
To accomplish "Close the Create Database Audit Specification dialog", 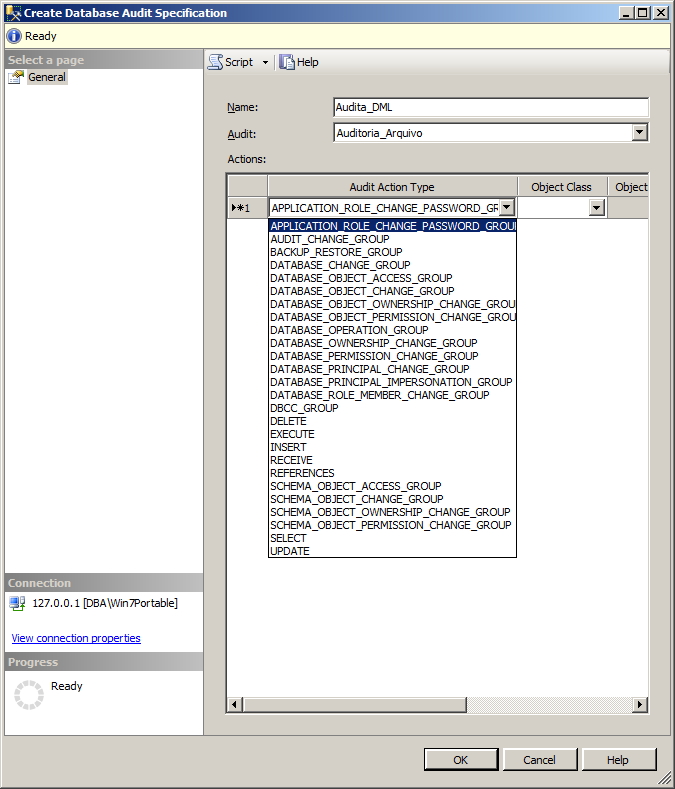I will point(660,13).
